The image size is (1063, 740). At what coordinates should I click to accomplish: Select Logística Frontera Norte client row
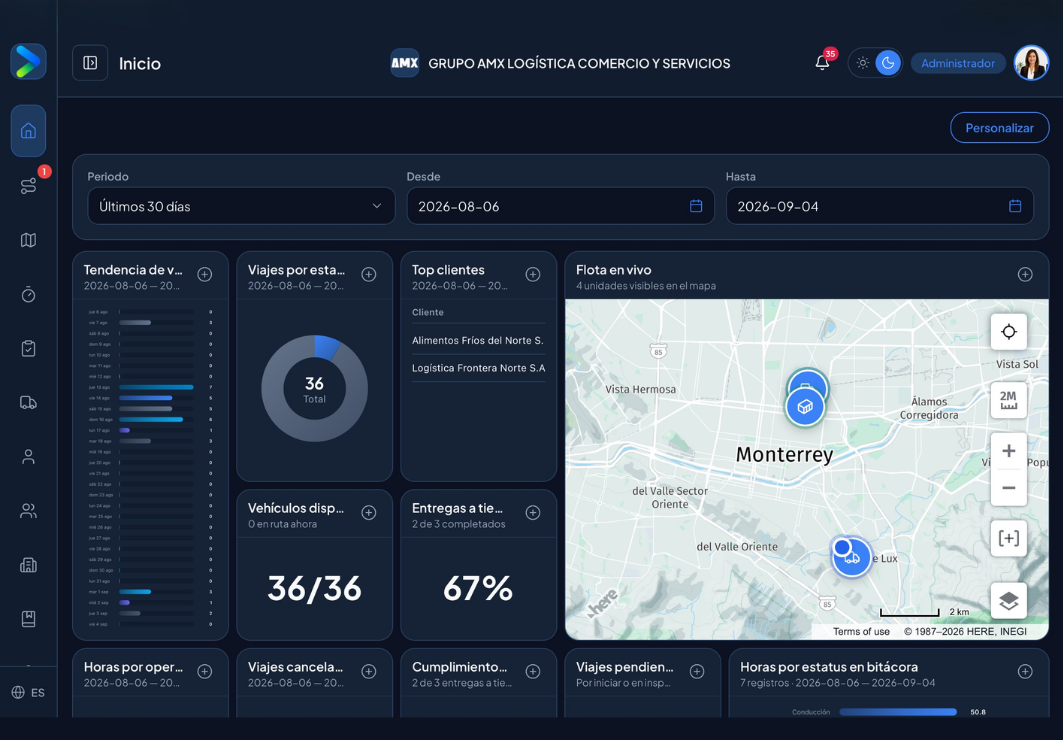click(479, 368)
